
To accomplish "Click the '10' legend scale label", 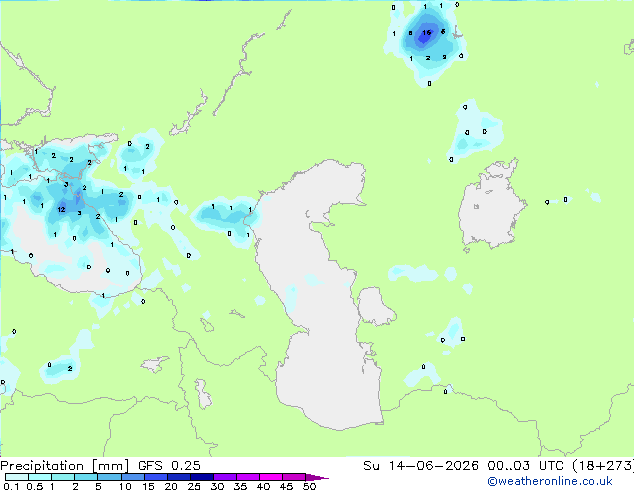I will (125, 486).
